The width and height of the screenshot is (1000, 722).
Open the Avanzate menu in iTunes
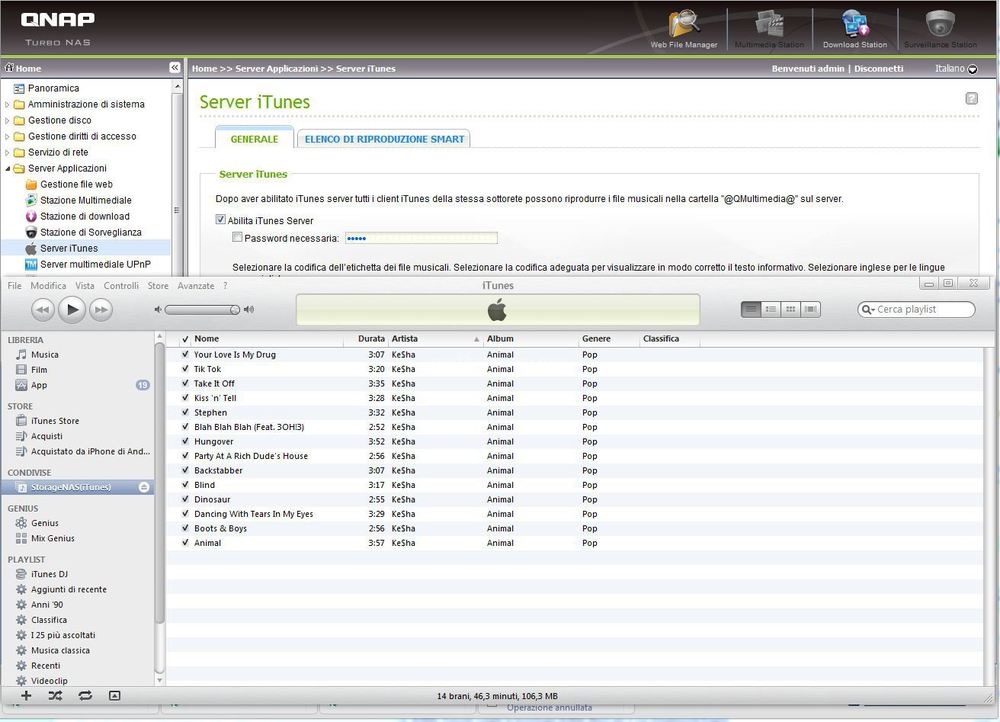pos(196,286)
